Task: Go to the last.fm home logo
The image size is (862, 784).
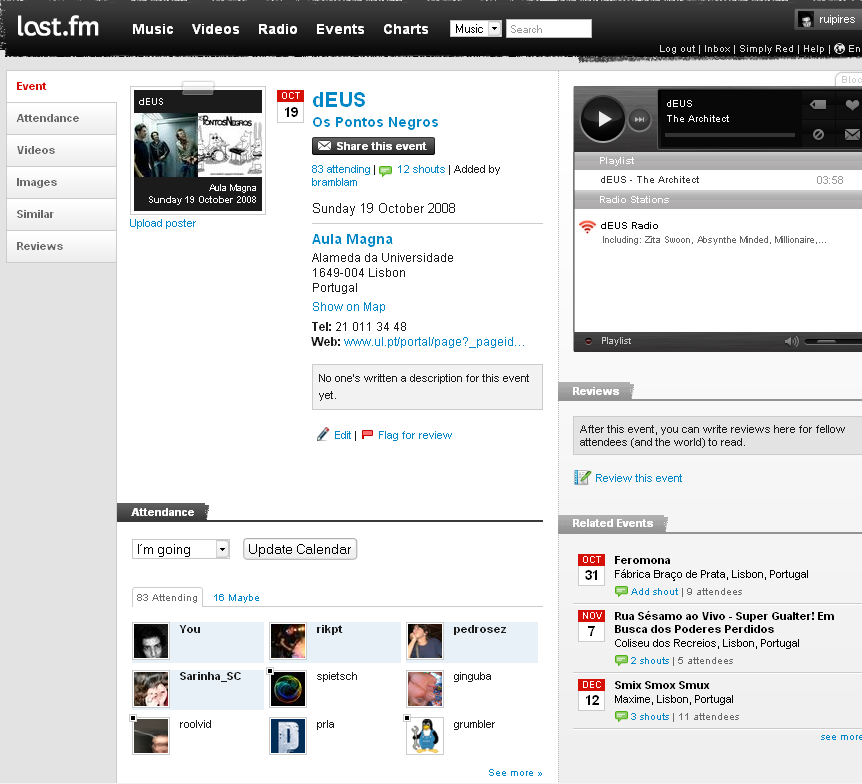Action: click(x=58, y=26)
